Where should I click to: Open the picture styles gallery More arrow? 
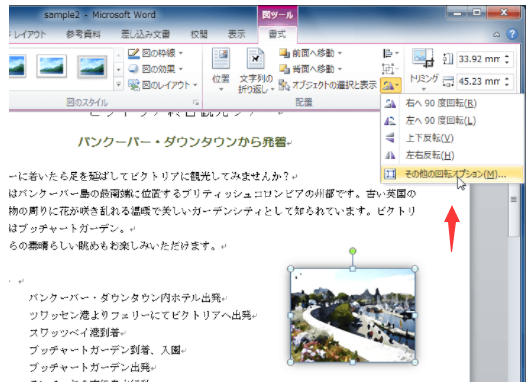118,85
